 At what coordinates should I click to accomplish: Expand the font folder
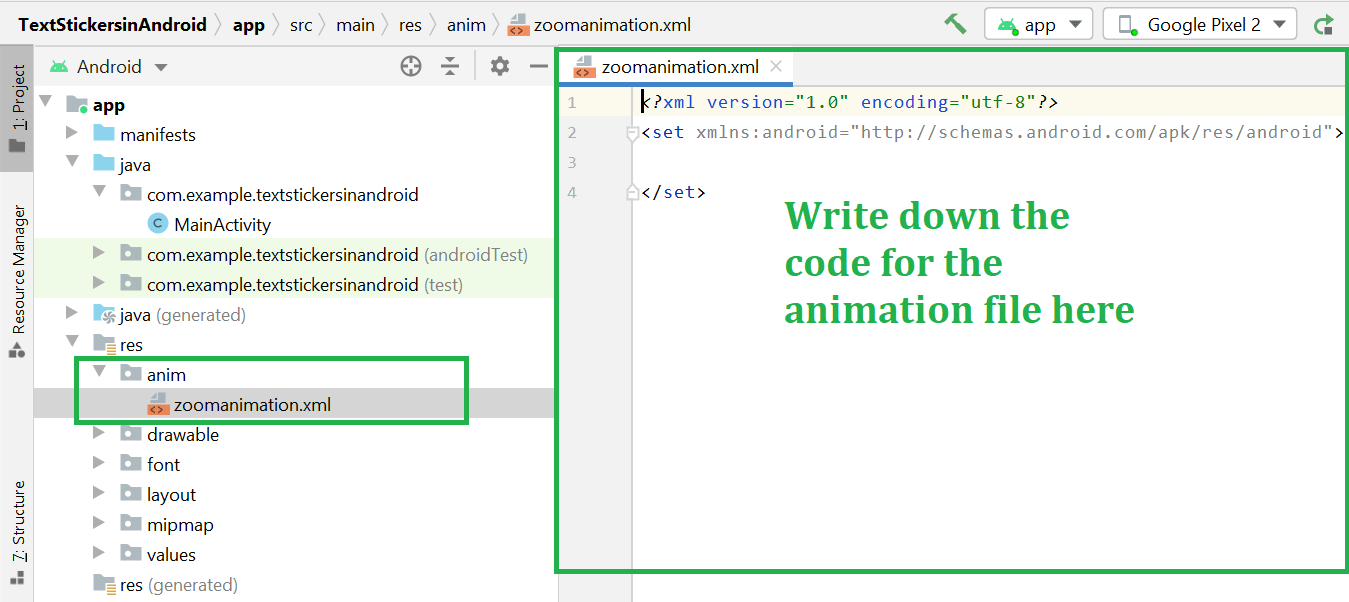pos(98,464)
